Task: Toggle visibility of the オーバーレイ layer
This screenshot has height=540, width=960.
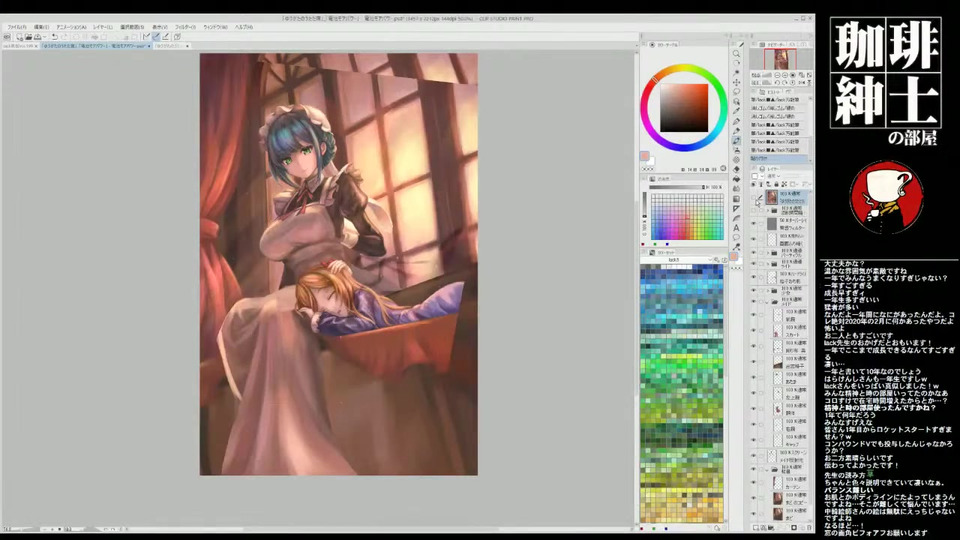Action: click(753, 223)
